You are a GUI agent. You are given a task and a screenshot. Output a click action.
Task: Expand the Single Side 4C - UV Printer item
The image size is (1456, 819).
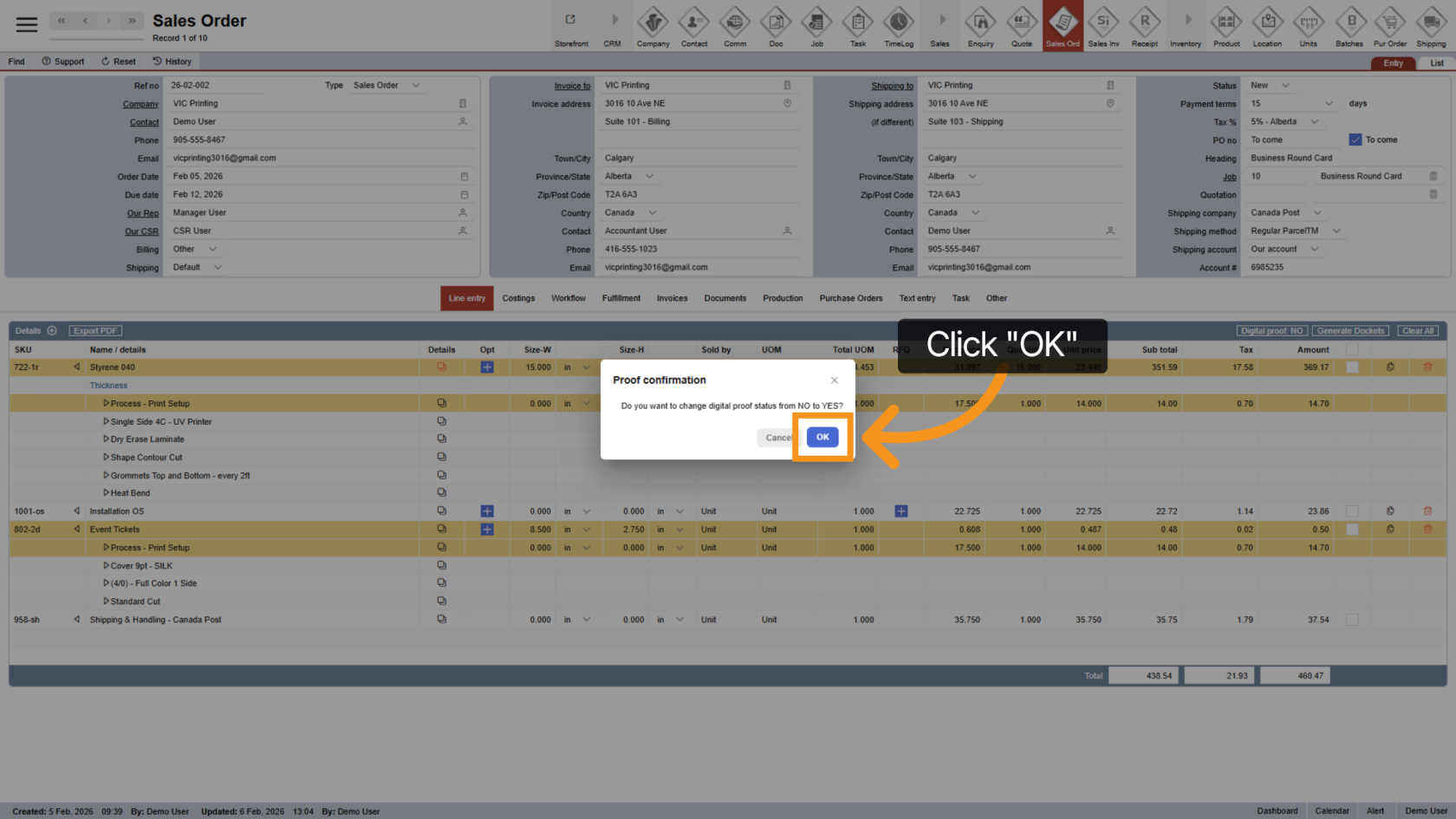(107, 422)
